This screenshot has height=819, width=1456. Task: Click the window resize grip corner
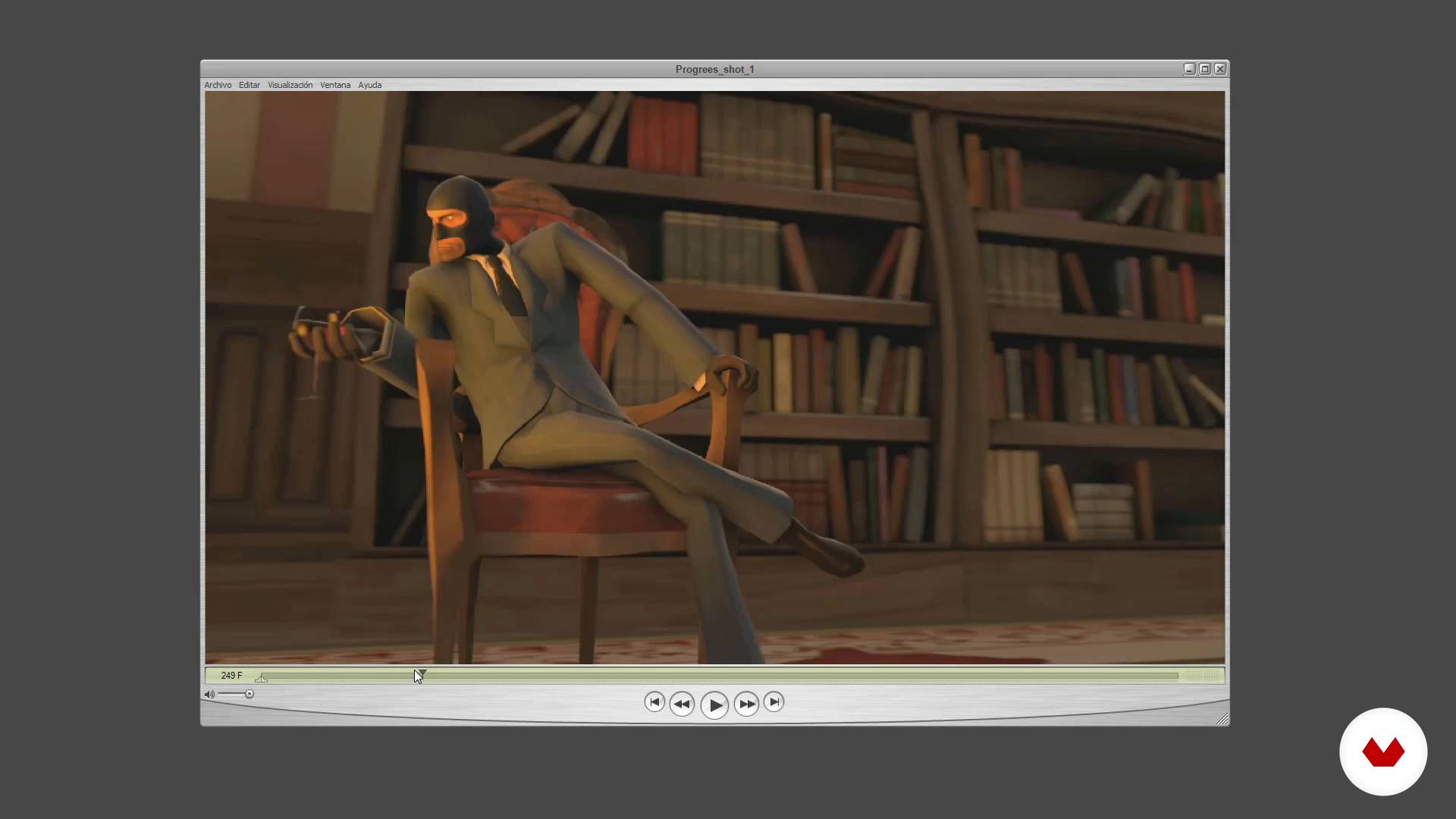pyautogui.click(x=1222, y=720)
